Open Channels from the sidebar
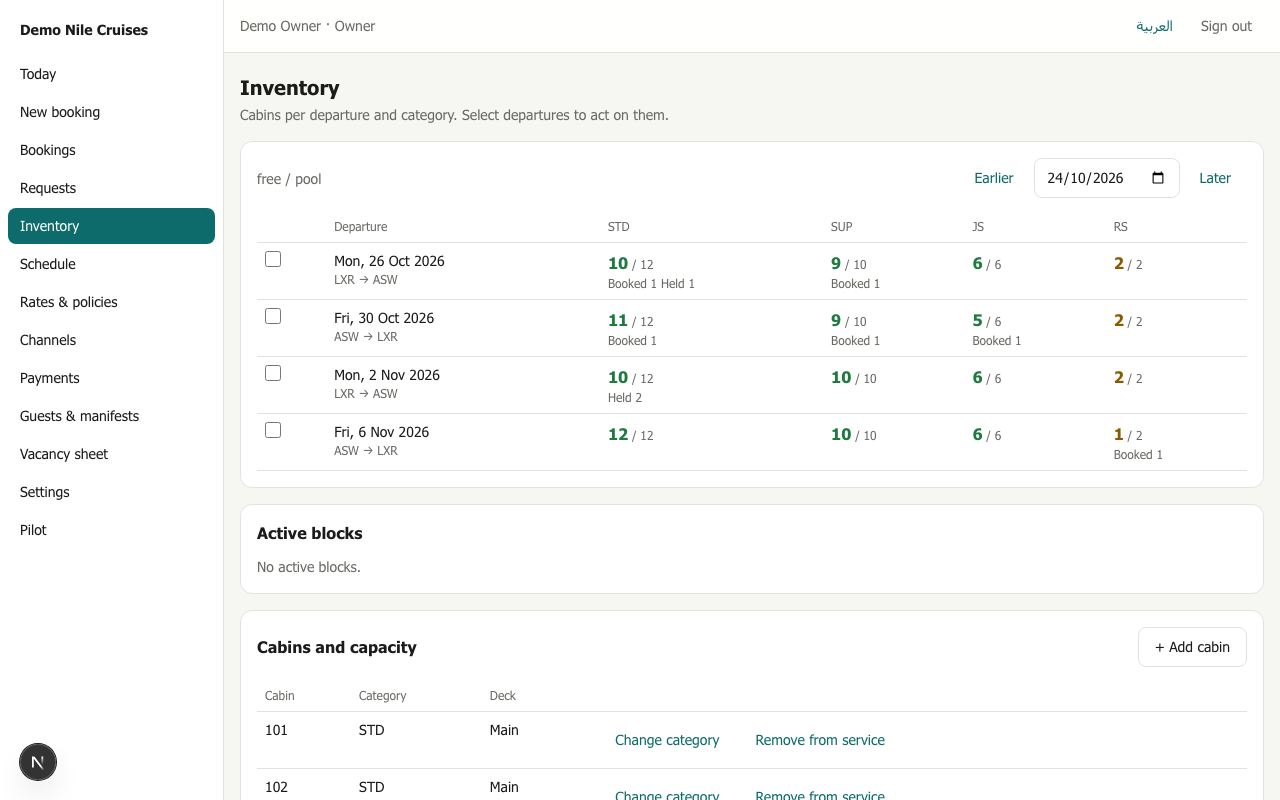The height and width of the screenshot is (800, 1280). point(111,340)
